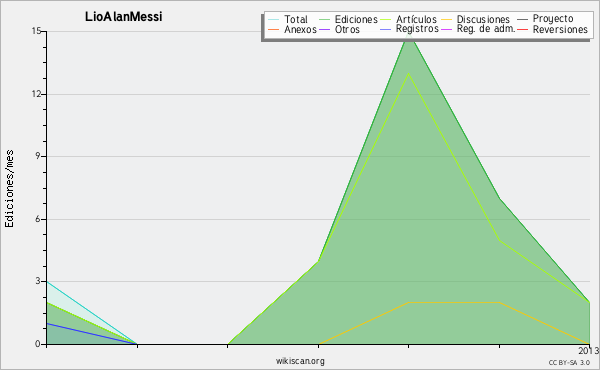The width and height of the screenshot is (600, 370).
Task: Click the wikiscan.org caption
Action: [x=300, y=361]
